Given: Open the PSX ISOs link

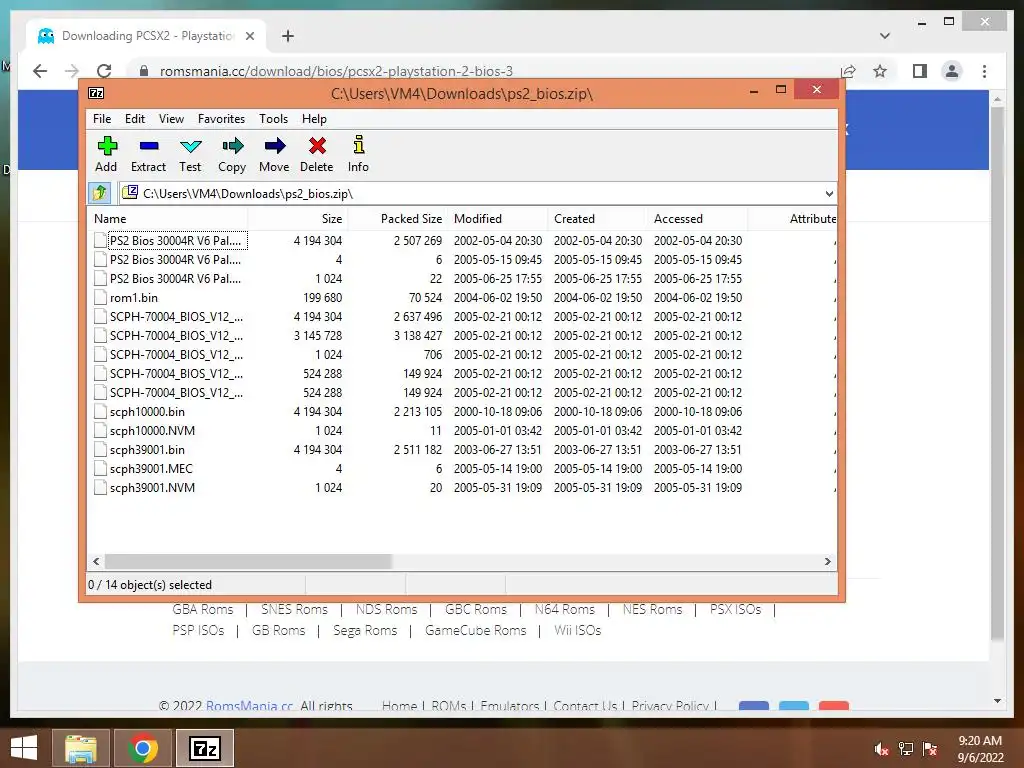Looking at the screenshot, I should pyautogui.click(x=735, y=609).
